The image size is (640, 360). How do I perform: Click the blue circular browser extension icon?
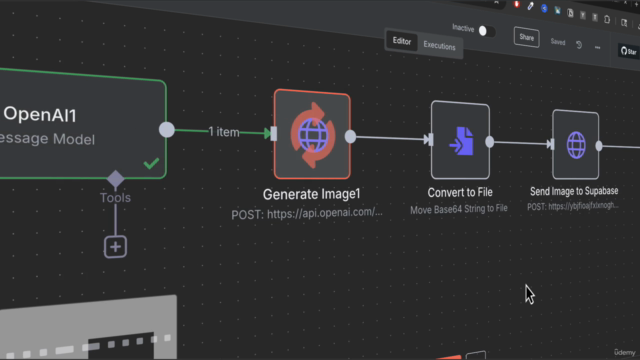point(544,8)
